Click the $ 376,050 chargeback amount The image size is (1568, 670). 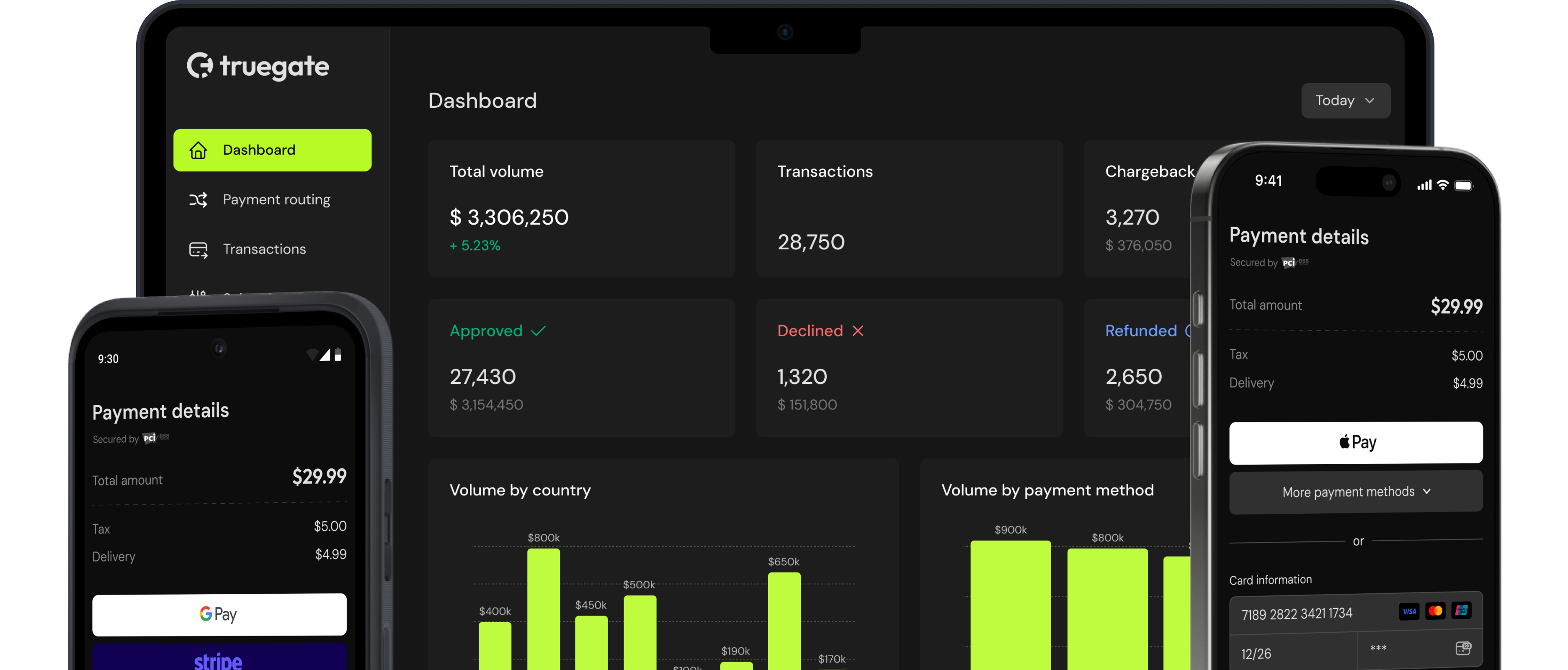(1138, 246)
